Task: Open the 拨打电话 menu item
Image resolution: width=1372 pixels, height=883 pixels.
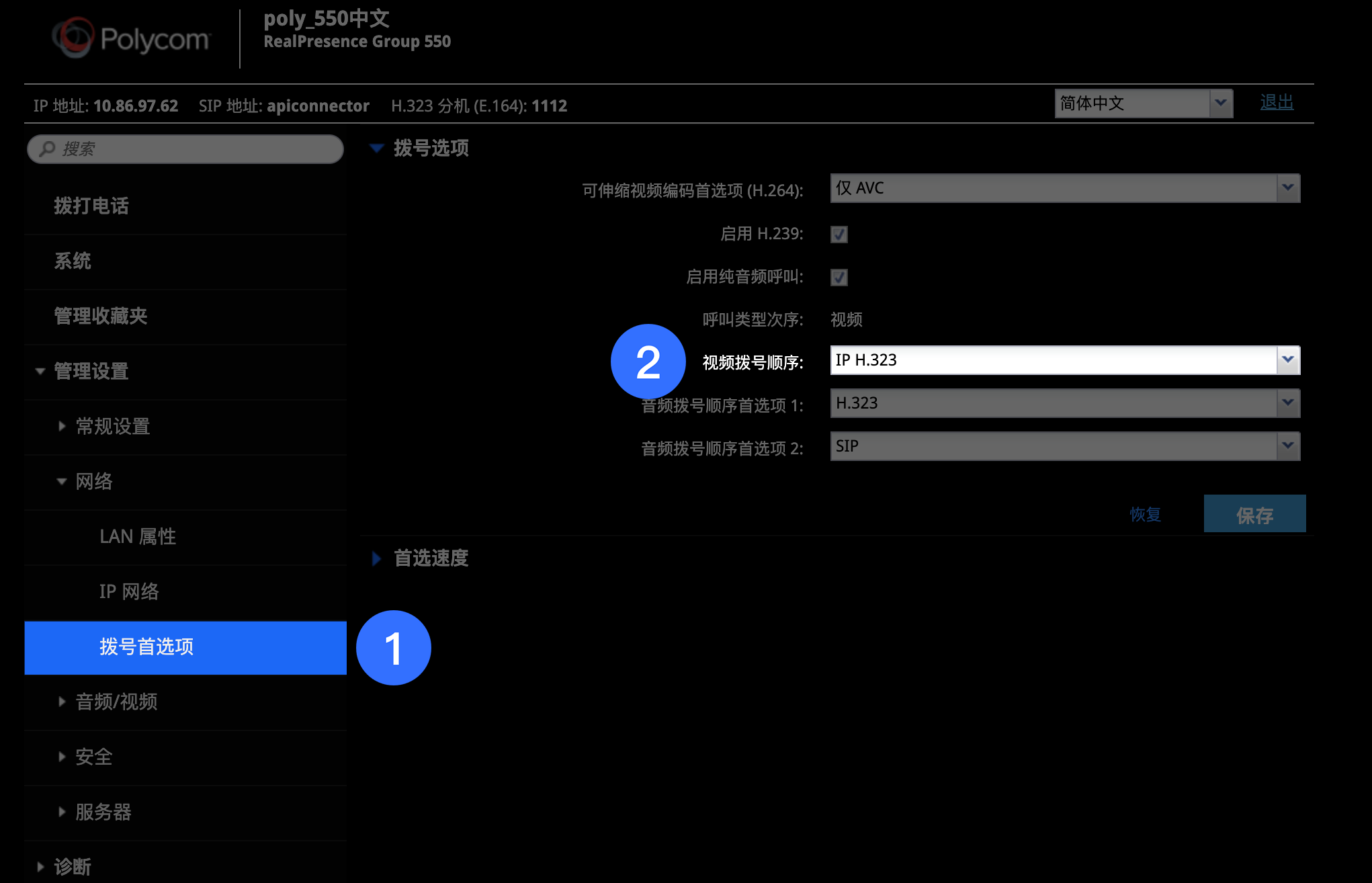Action: [91, 206]
